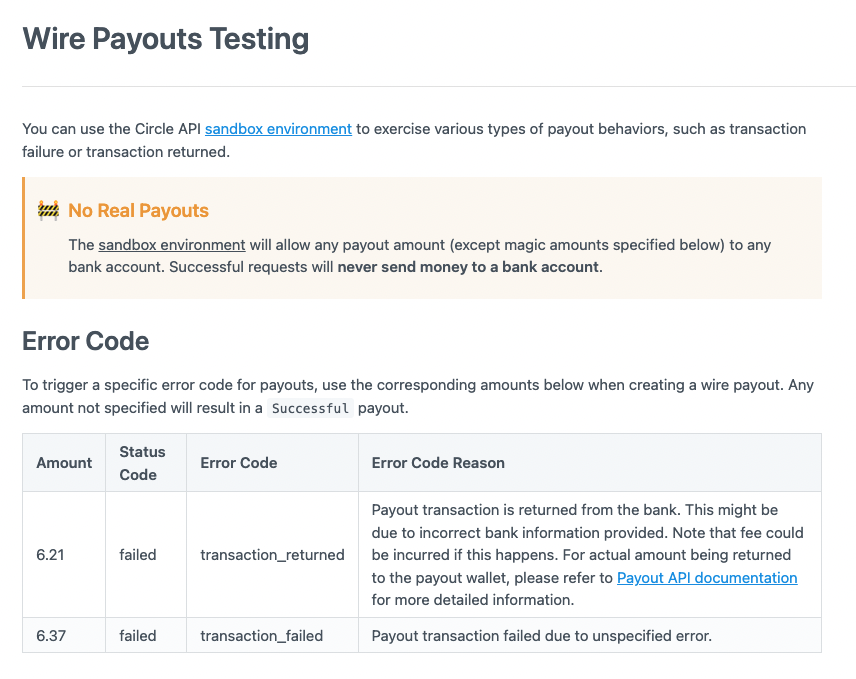Click the unspecified error reason text

click(542, 636)
